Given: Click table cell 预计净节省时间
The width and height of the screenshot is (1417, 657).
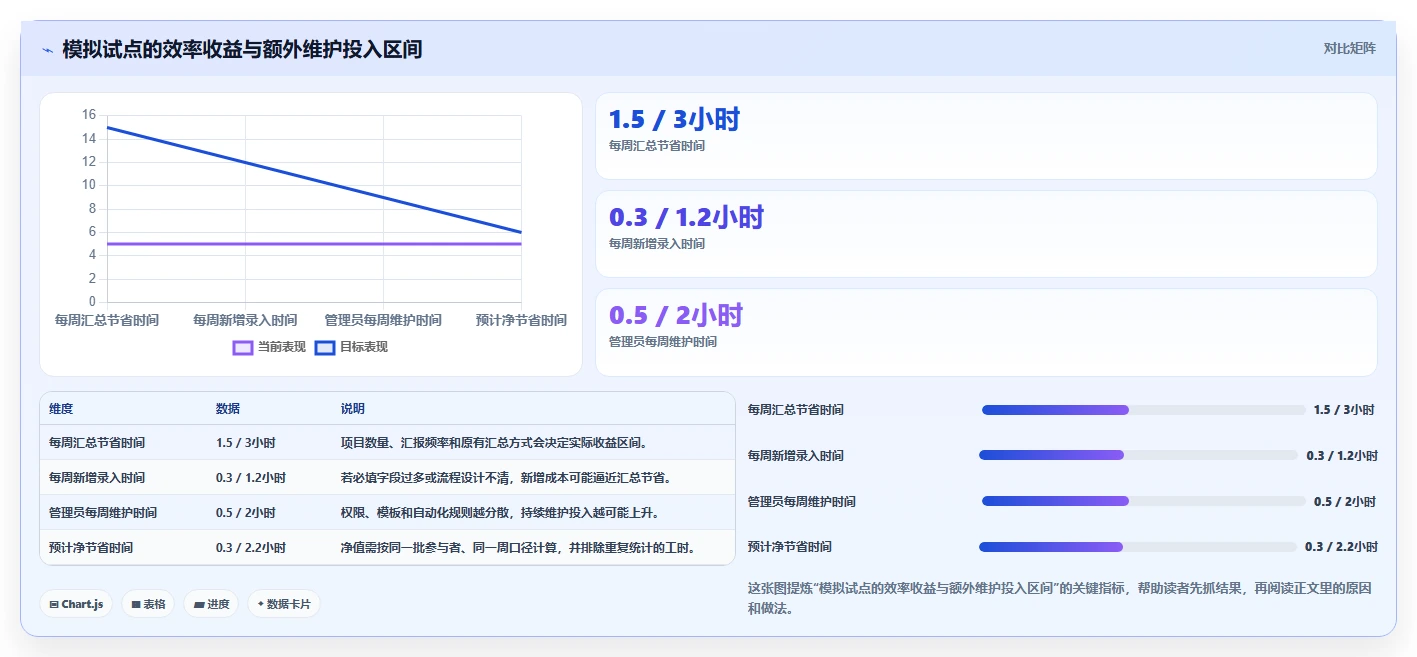Looking at the screenshot, I should point(90,548).
